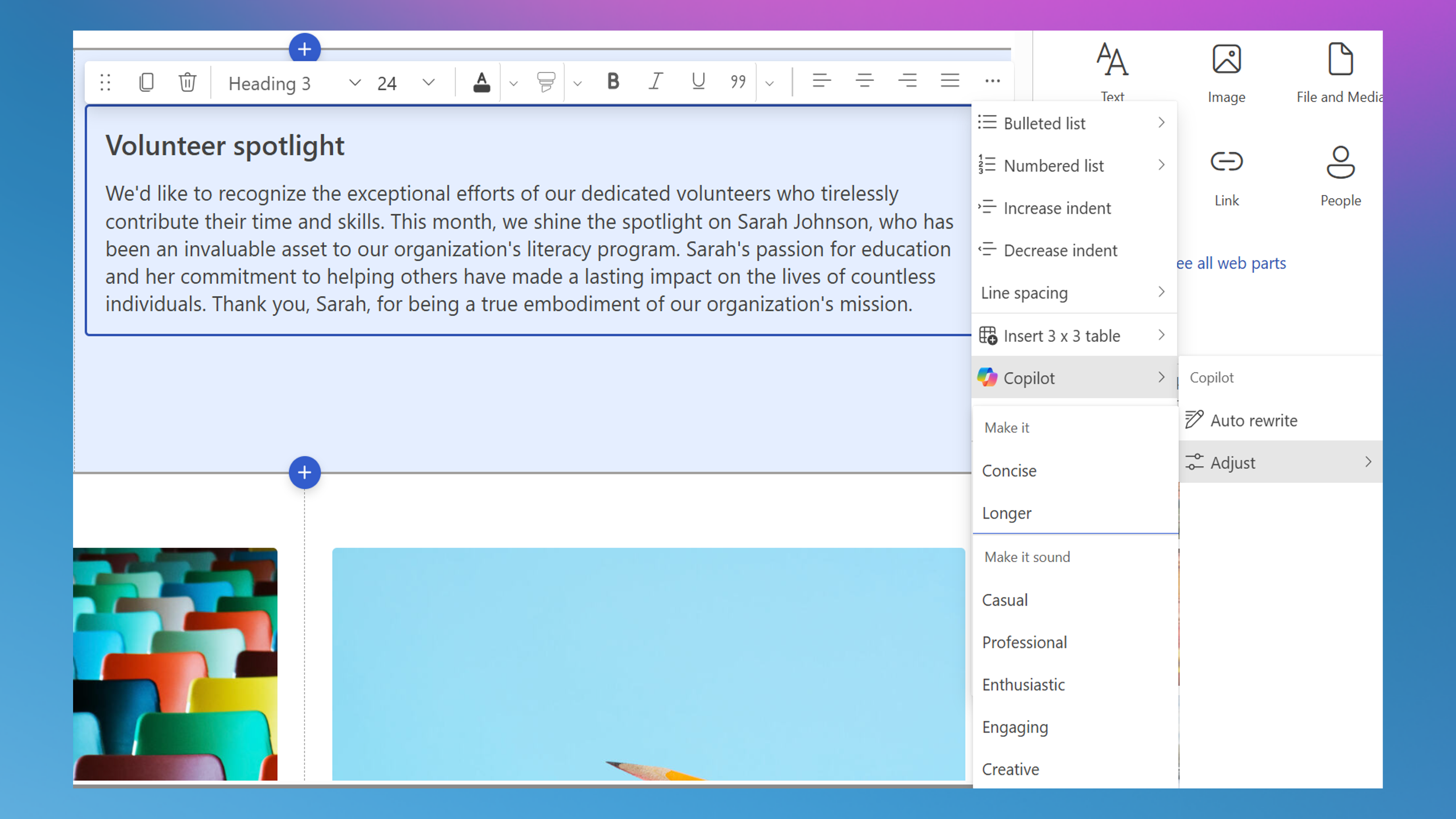Toggle bold formatting
The height and width of the screenshot is (819, 1456).
(612, 82)
